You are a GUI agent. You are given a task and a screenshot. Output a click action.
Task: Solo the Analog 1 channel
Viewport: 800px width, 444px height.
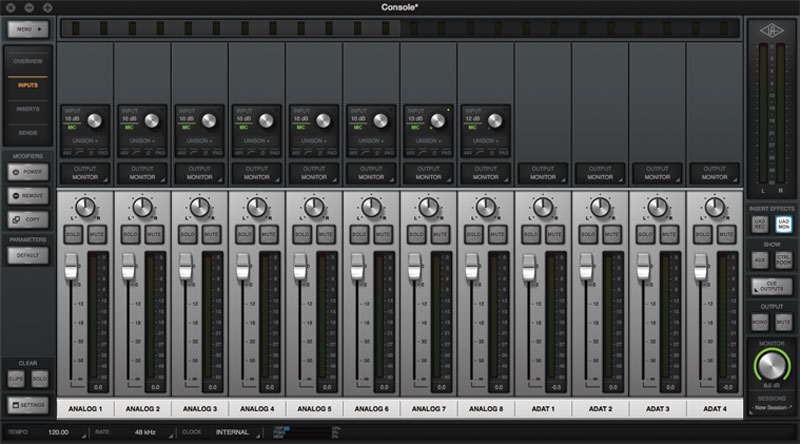pos(73,234)
